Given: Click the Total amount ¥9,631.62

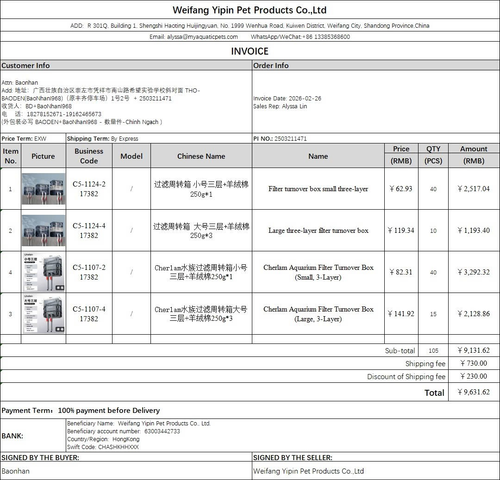Looking at the screenshot, I should (474, 392).
